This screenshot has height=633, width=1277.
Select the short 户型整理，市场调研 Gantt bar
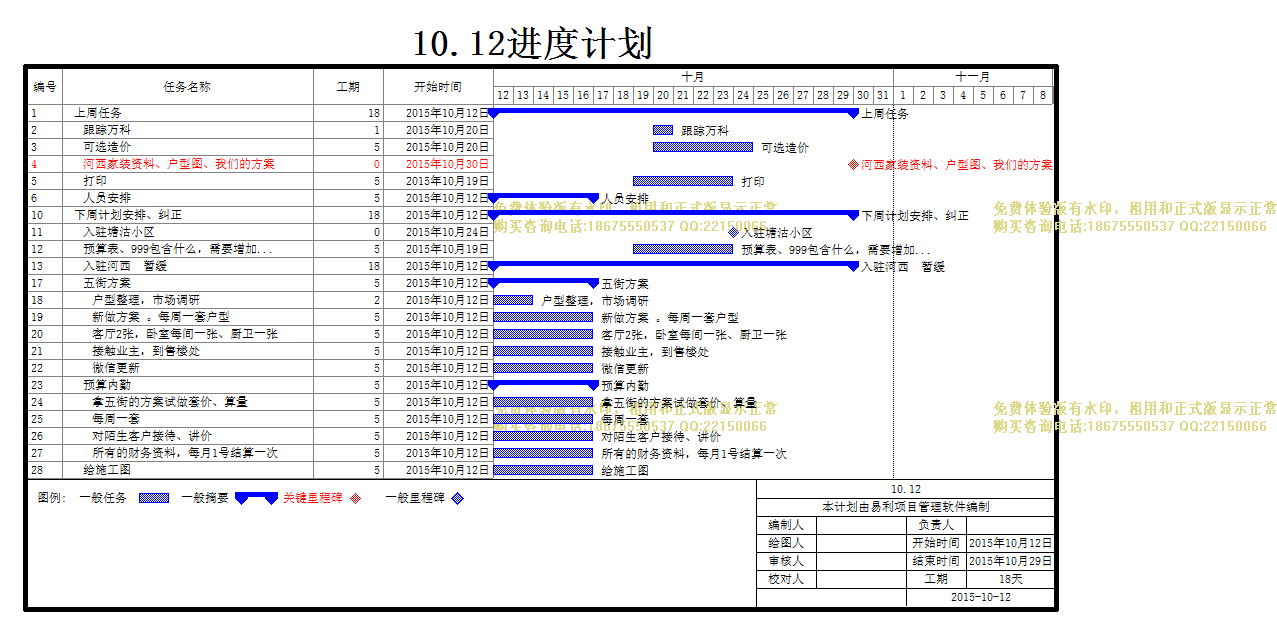(x=513, y=300)
